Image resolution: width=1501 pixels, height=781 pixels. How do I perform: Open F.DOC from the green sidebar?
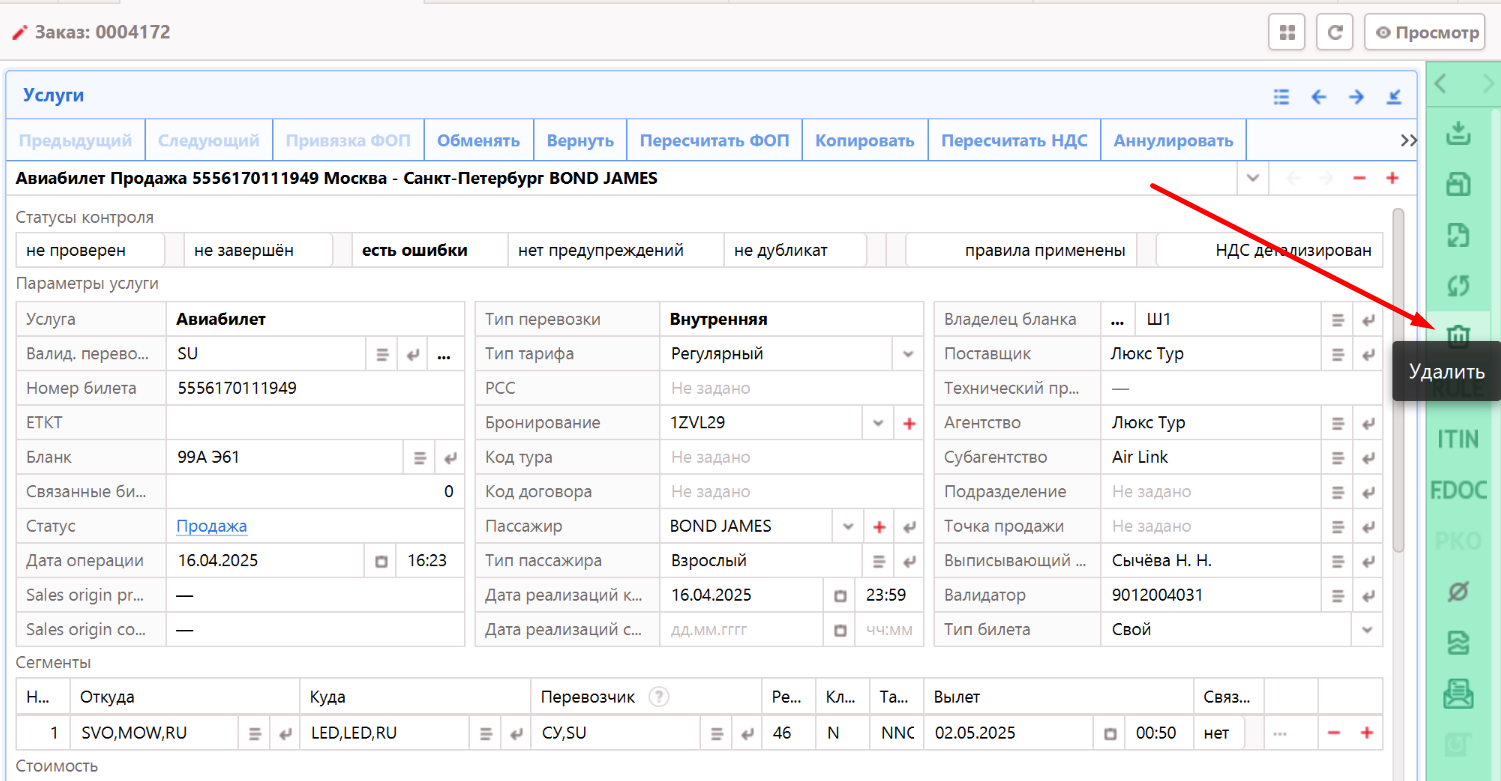1458,490
